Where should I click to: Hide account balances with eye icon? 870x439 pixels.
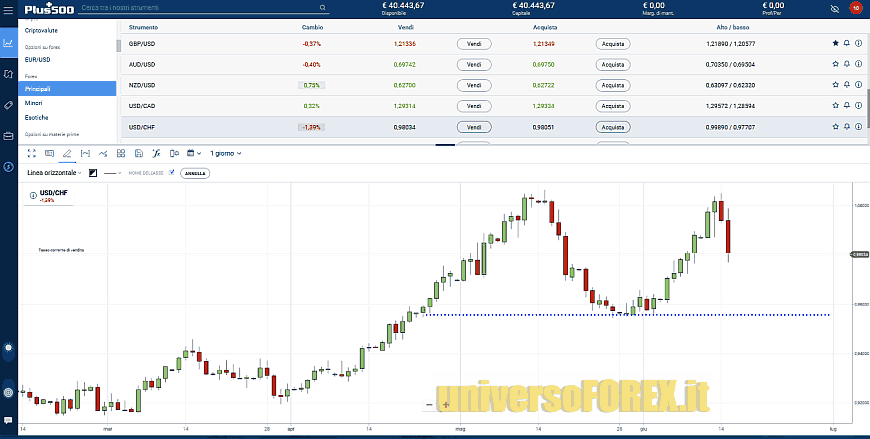tap(834, 9)
